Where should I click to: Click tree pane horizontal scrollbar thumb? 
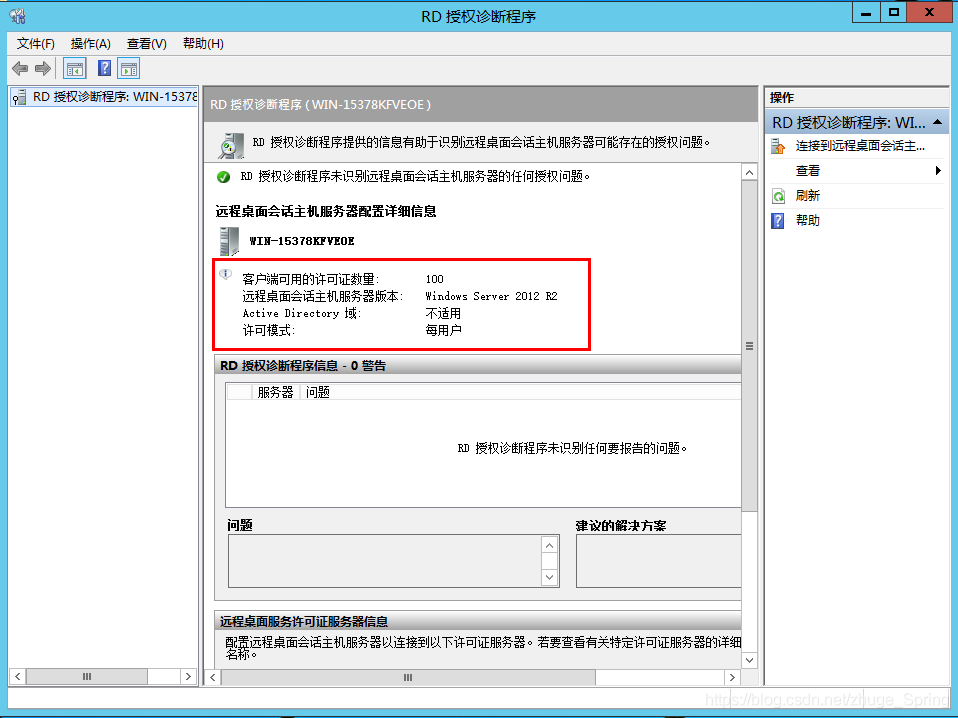87,676
